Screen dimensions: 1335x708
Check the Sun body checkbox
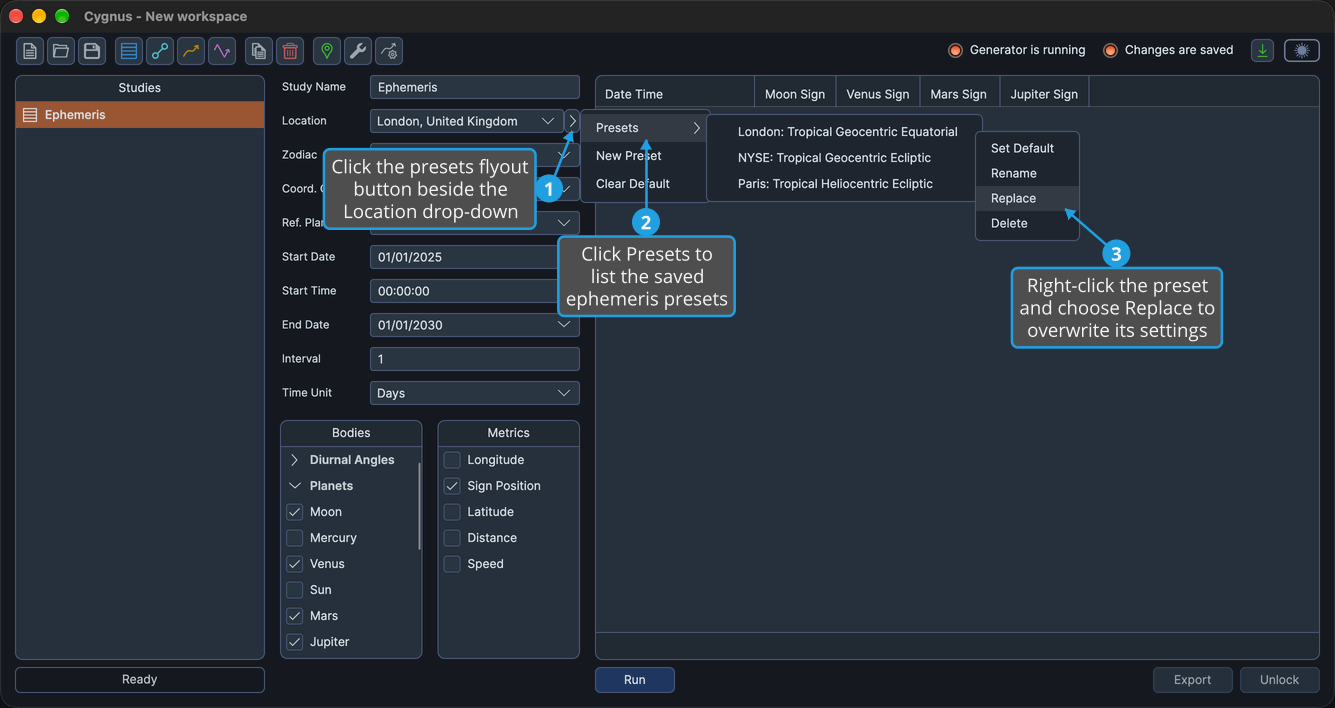[295, 590]
